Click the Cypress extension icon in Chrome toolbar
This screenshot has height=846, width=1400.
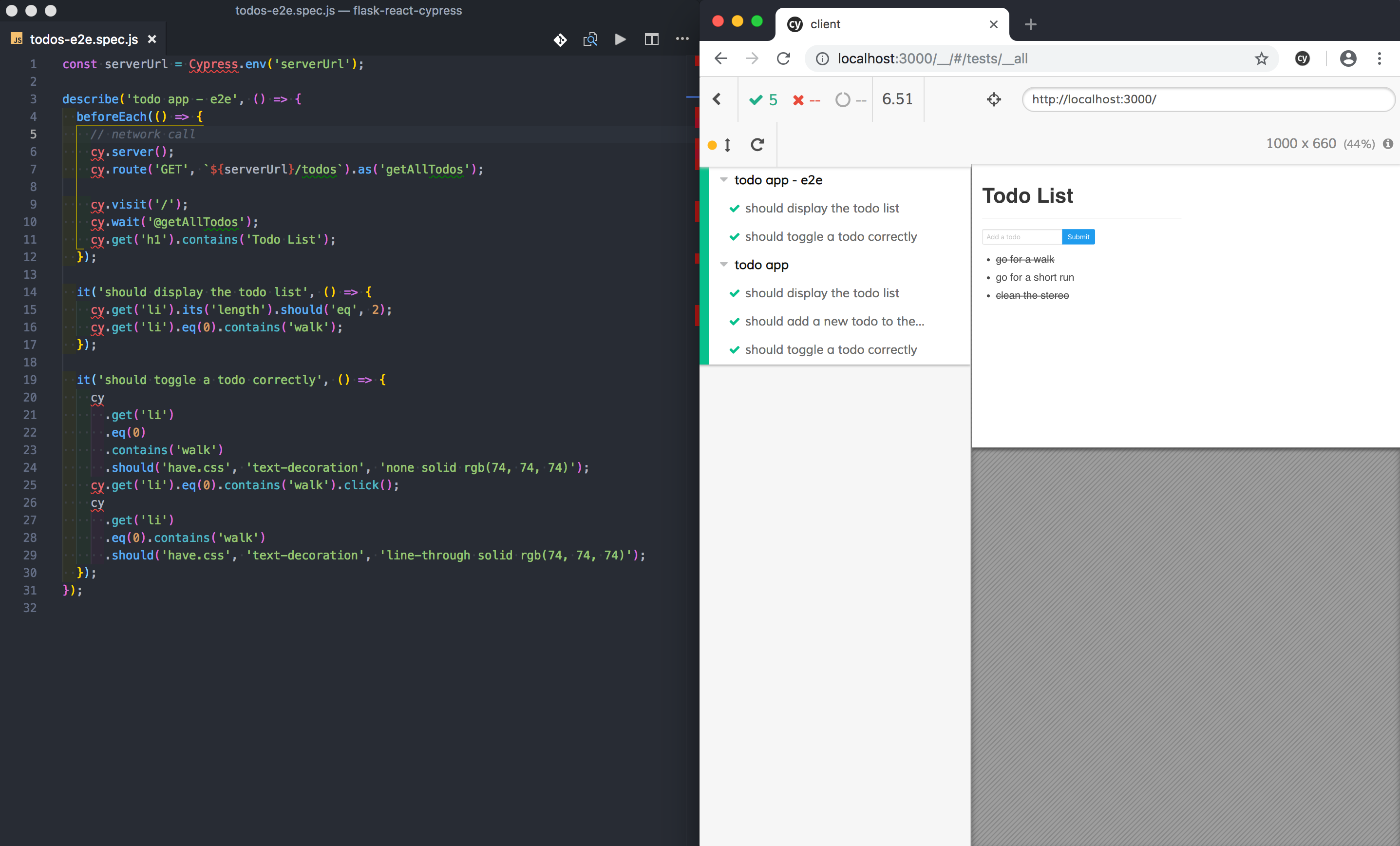(x=1302, y=58)
